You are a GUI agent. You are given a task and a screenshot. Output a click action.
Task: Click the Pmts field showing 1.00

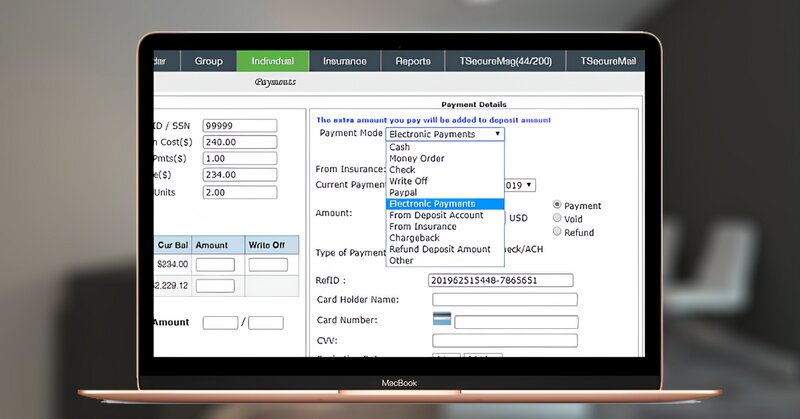[240, 158]
